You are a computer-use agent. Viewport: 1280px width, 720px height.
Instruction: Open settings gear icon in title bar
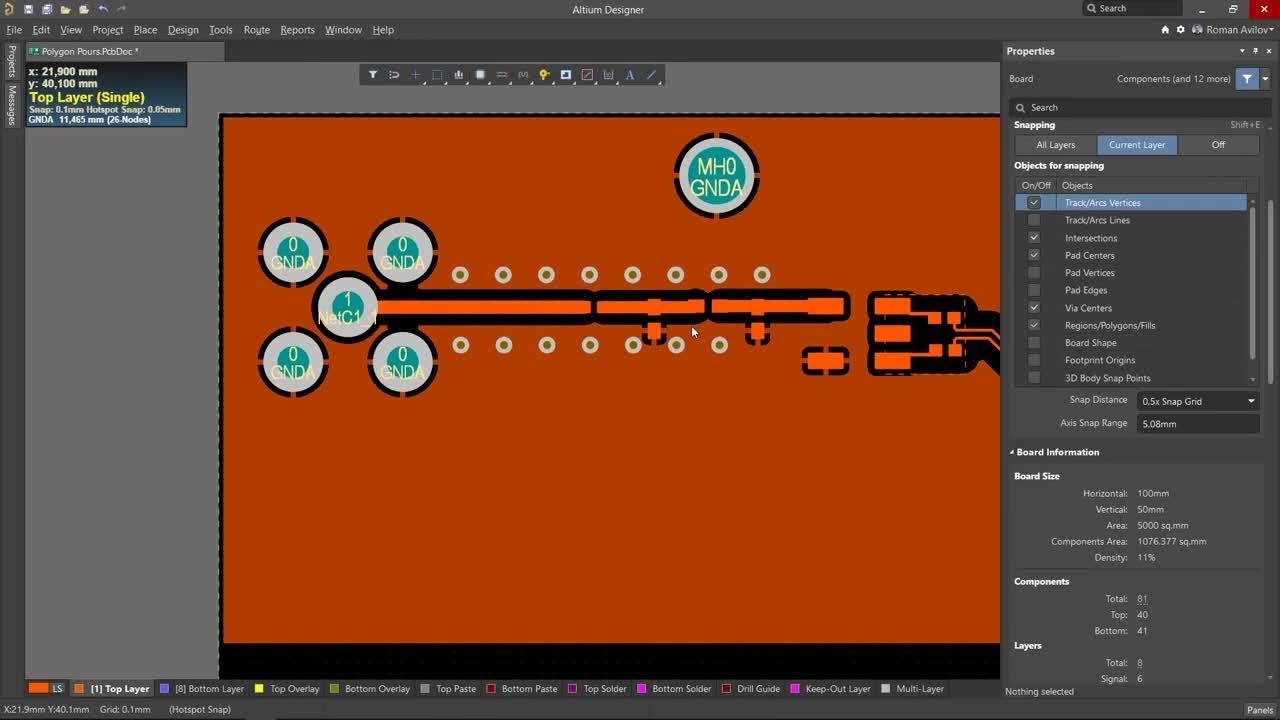pos(1181,30)
